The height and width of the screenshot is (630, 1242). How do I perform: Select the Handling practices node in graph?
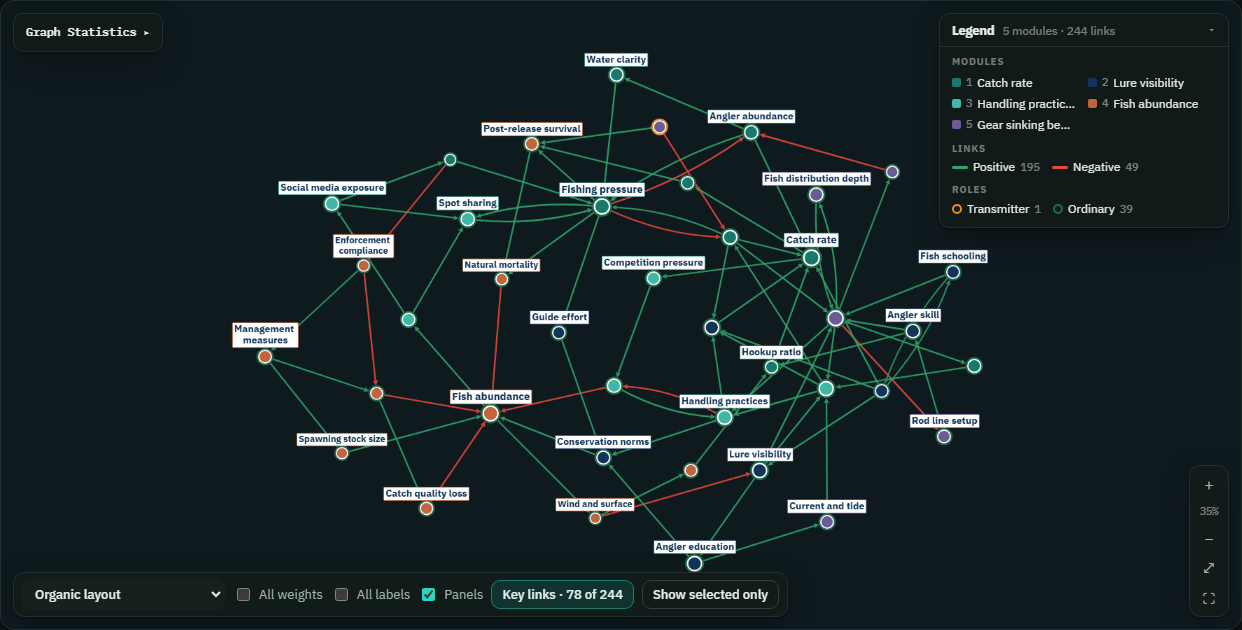(725, 417)
